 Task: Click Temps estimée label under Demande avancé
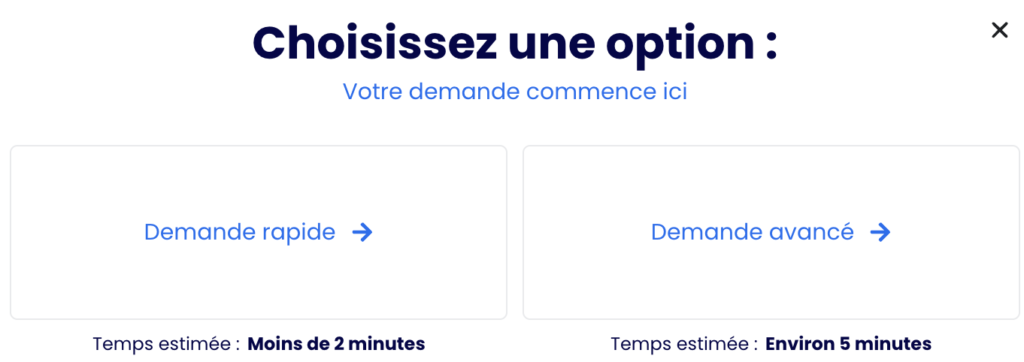685,343
